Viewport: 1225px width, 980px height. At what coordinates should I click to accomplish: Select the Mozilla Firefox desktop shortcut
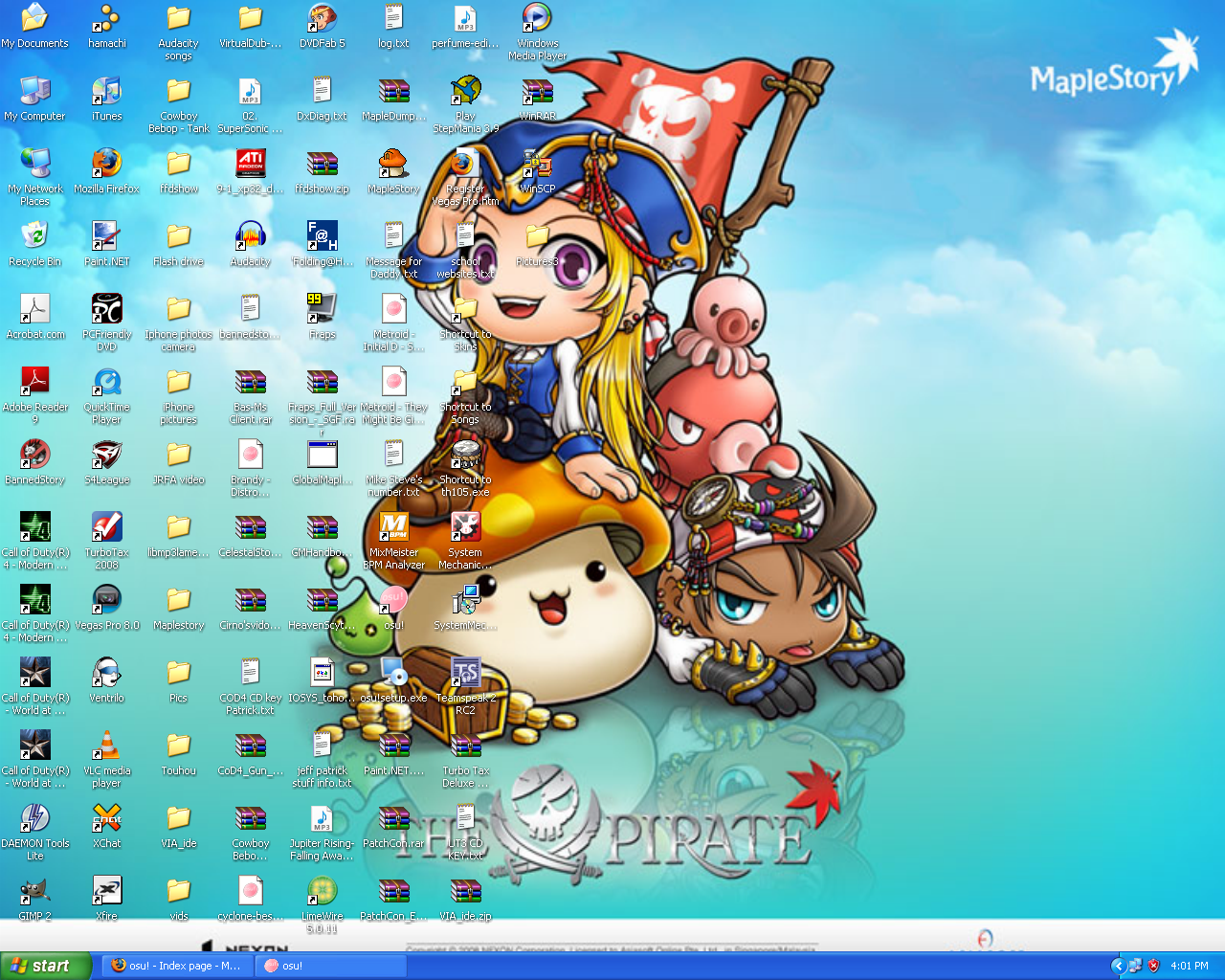tap(106, 164)
